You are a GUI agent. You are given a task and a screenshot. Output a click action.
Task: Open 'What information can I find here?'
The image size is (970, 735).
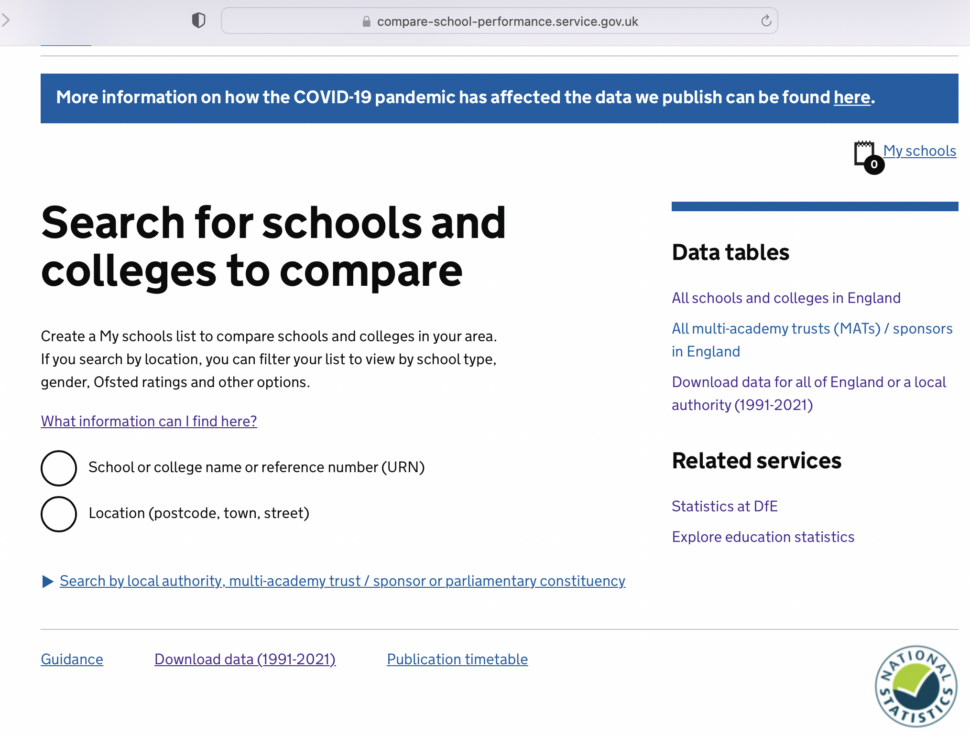click(x=148, y=421)
